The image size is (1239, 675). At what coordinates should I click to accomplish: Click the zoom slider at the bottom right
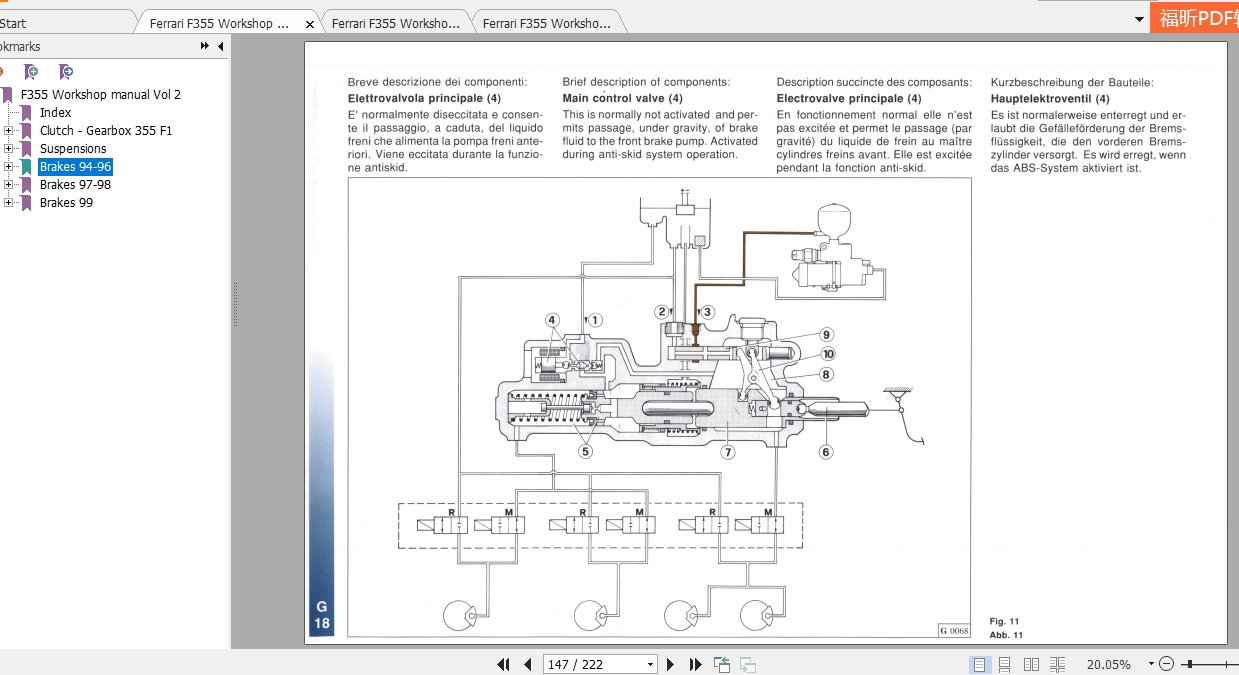click(x=1190, y=663)
